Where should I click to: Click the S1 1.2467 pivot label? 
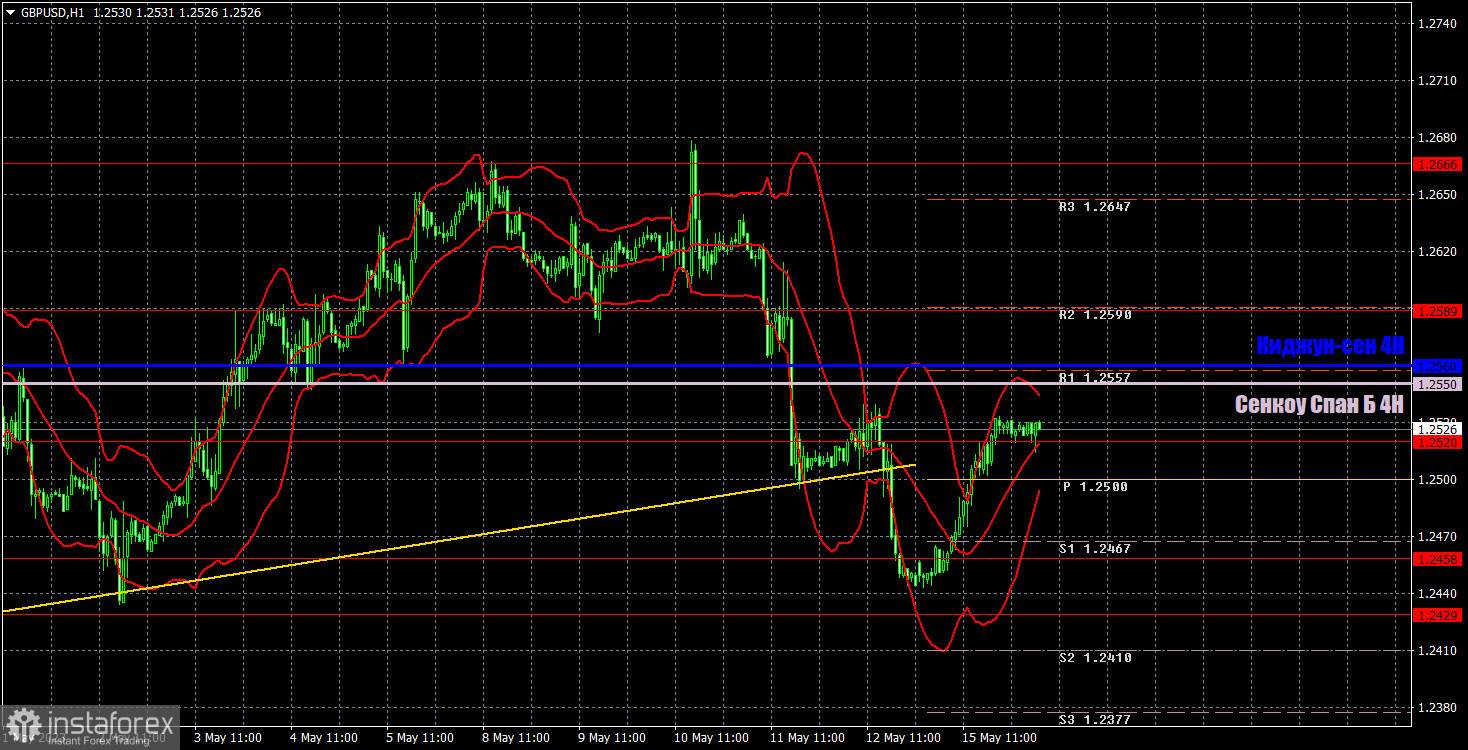click(x=1094, y=549)
